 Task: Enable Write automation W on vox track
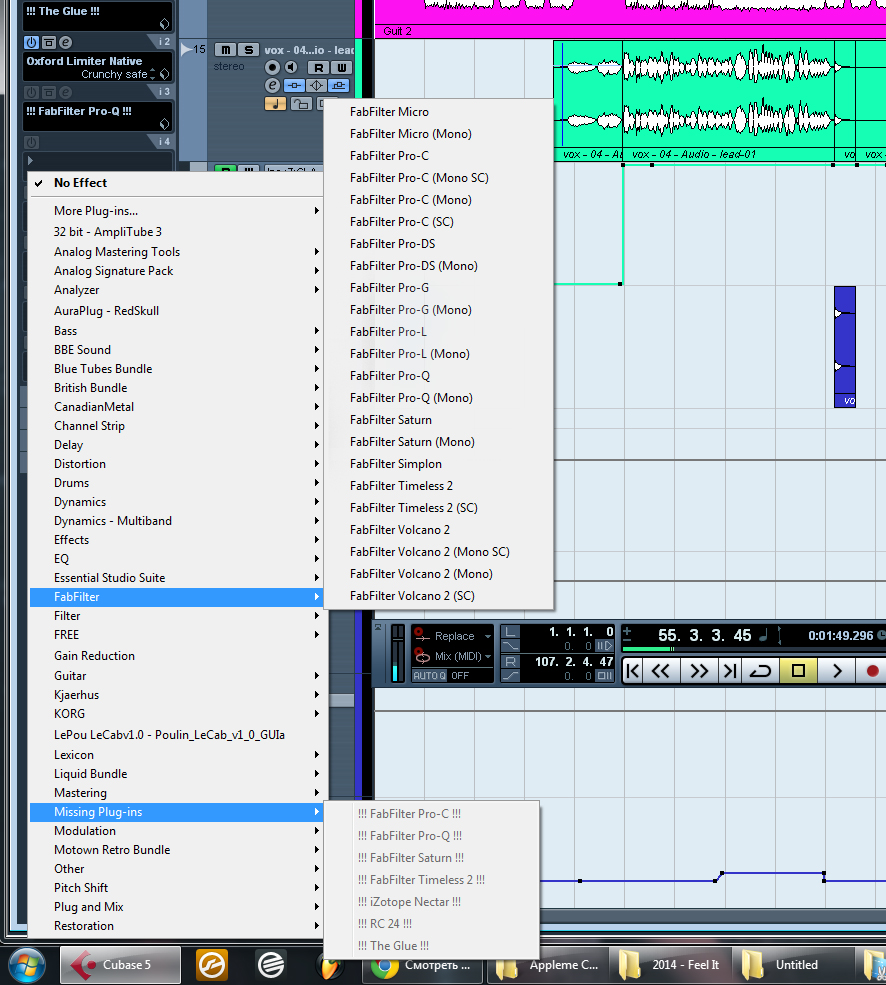click(x=341, y=67)
